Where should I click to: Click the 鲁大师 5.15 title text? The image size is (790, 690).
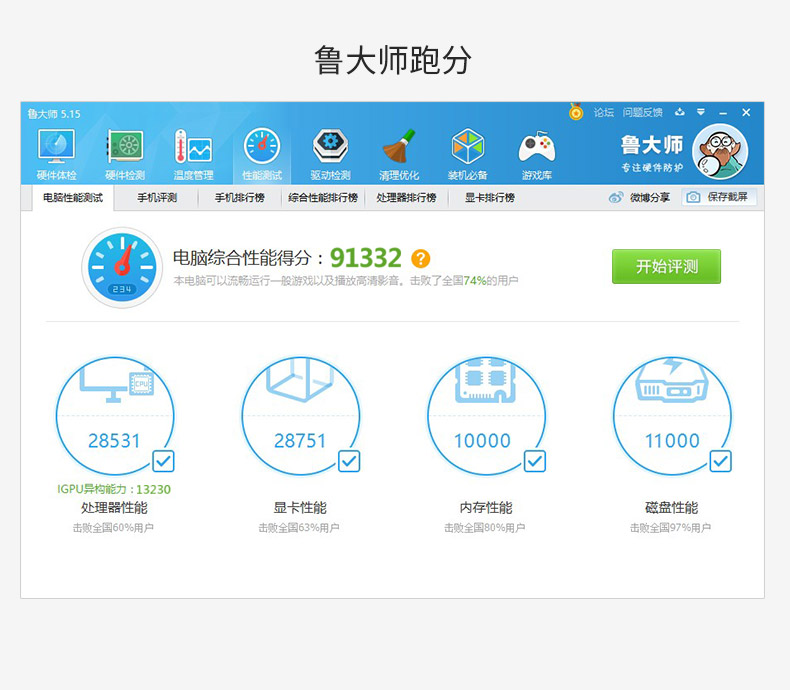[54, 114]
